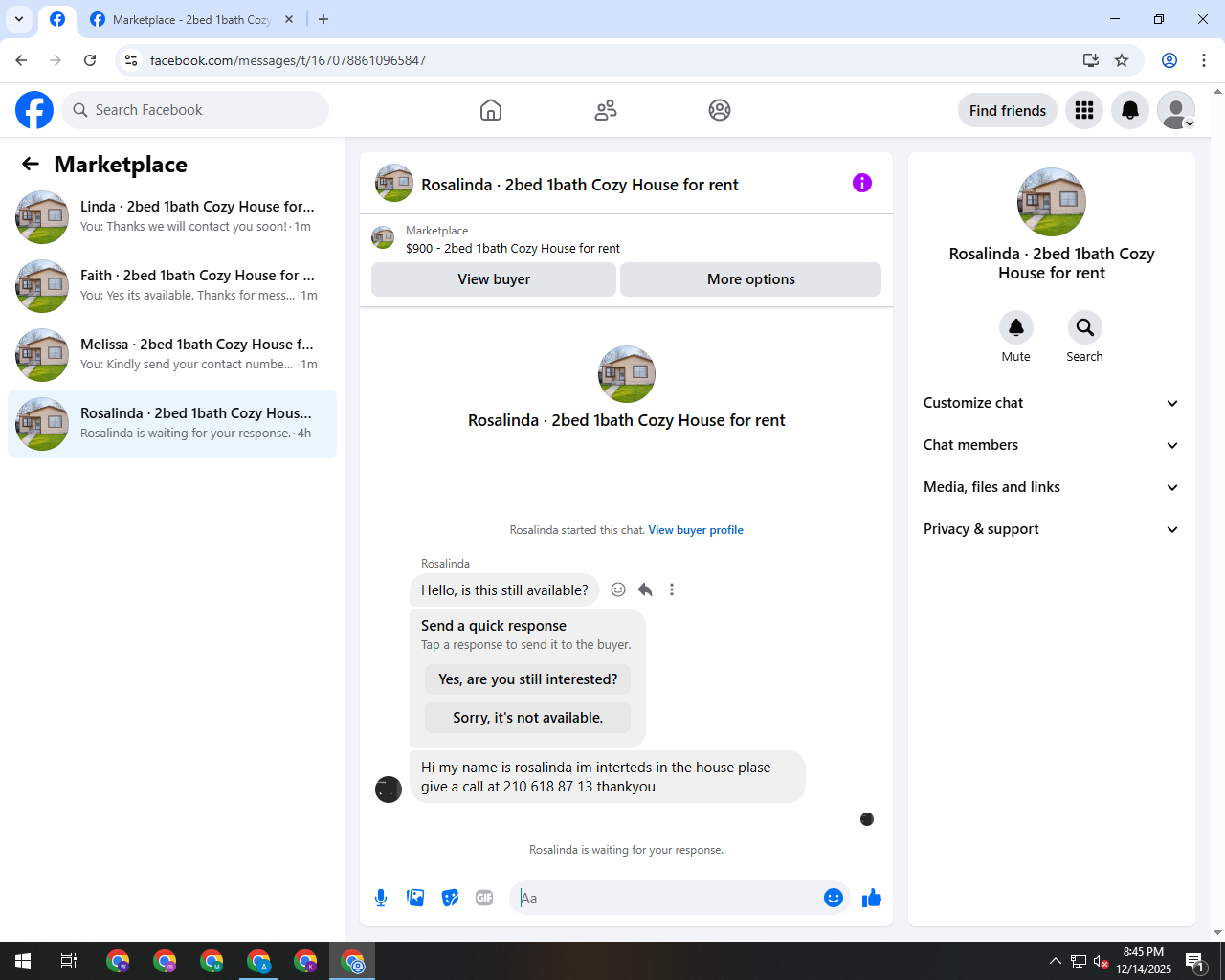
Task: Send 'Sorry, it's not available.' quick response
Action: [x=528, y=718]
